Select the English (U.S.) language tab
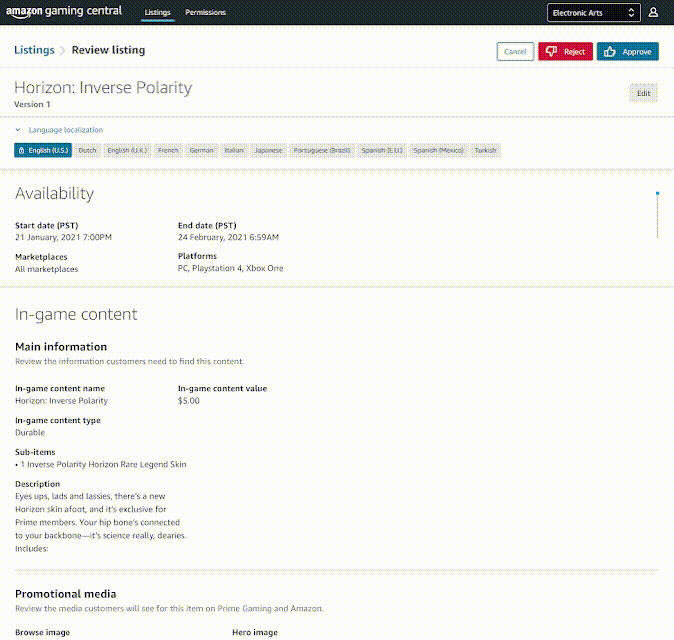This screenshot has width=674, height=640. 43,150
